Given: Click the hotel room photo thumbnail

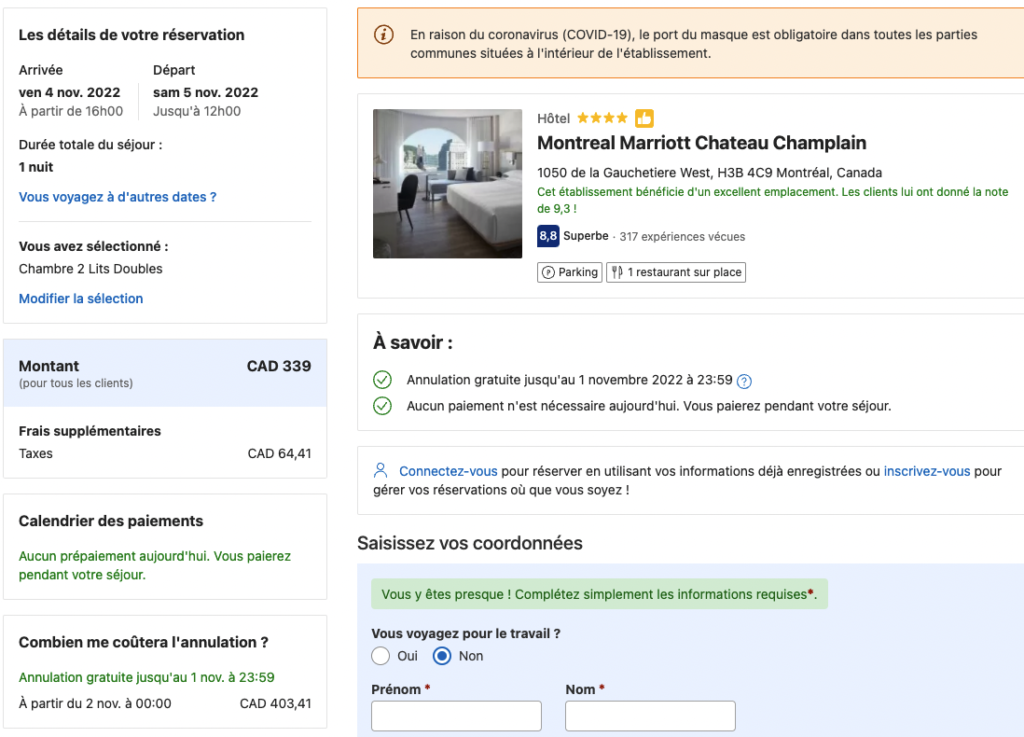Looking at the screenshot, I should point(447,183).
